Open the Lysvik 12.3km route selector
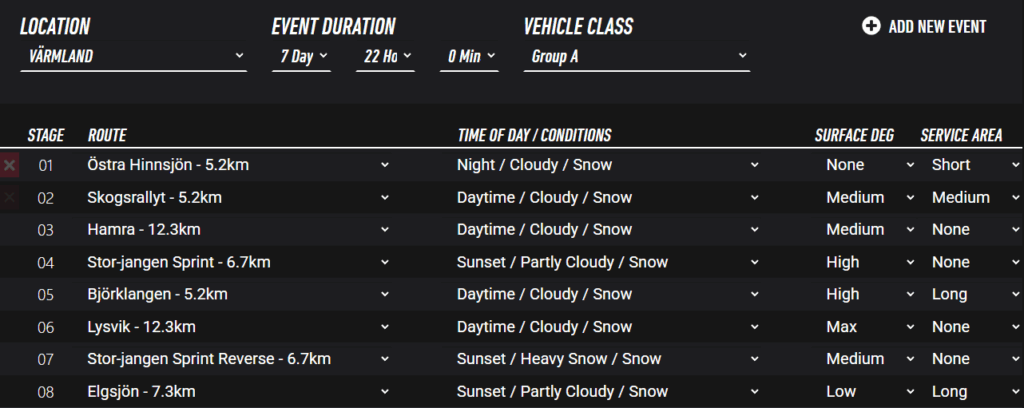1024x408 pixels. pos(238,327)
